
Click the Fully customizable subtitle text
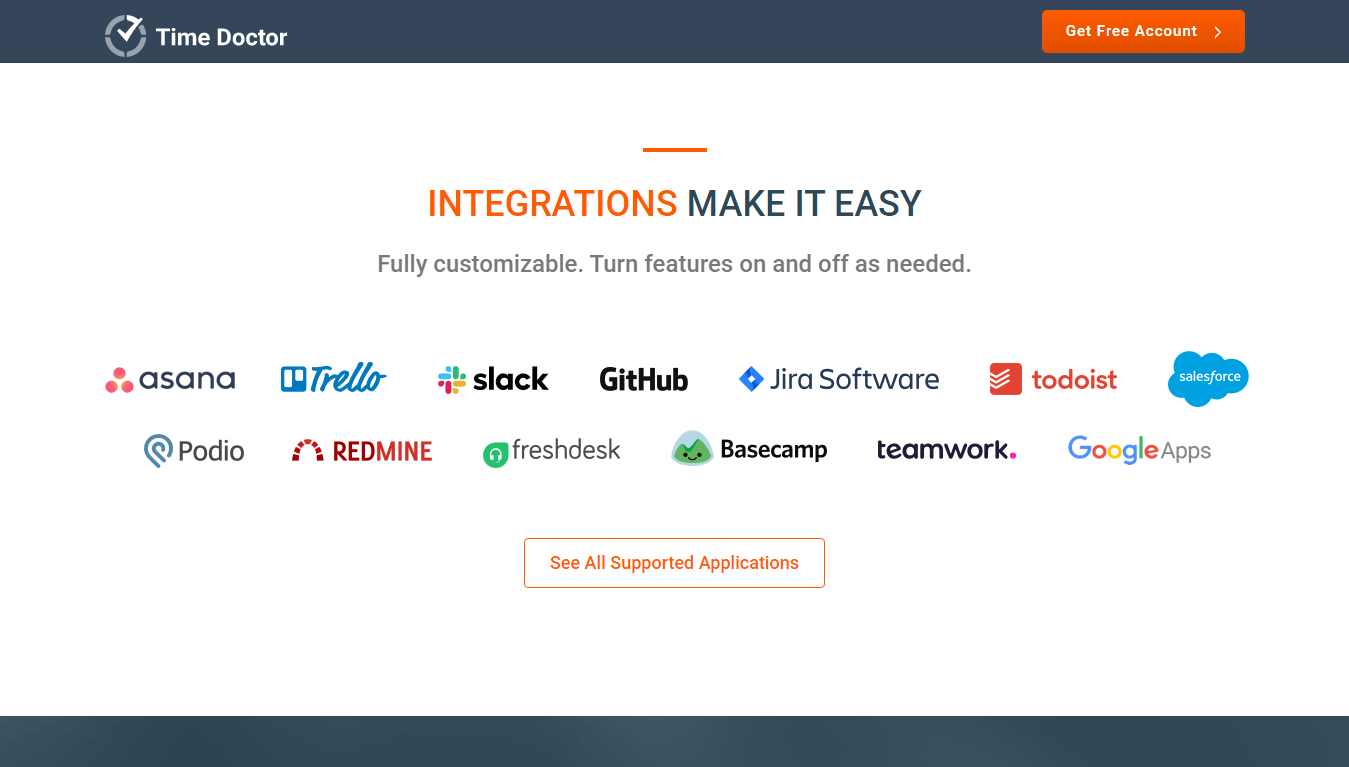(674, 265)
